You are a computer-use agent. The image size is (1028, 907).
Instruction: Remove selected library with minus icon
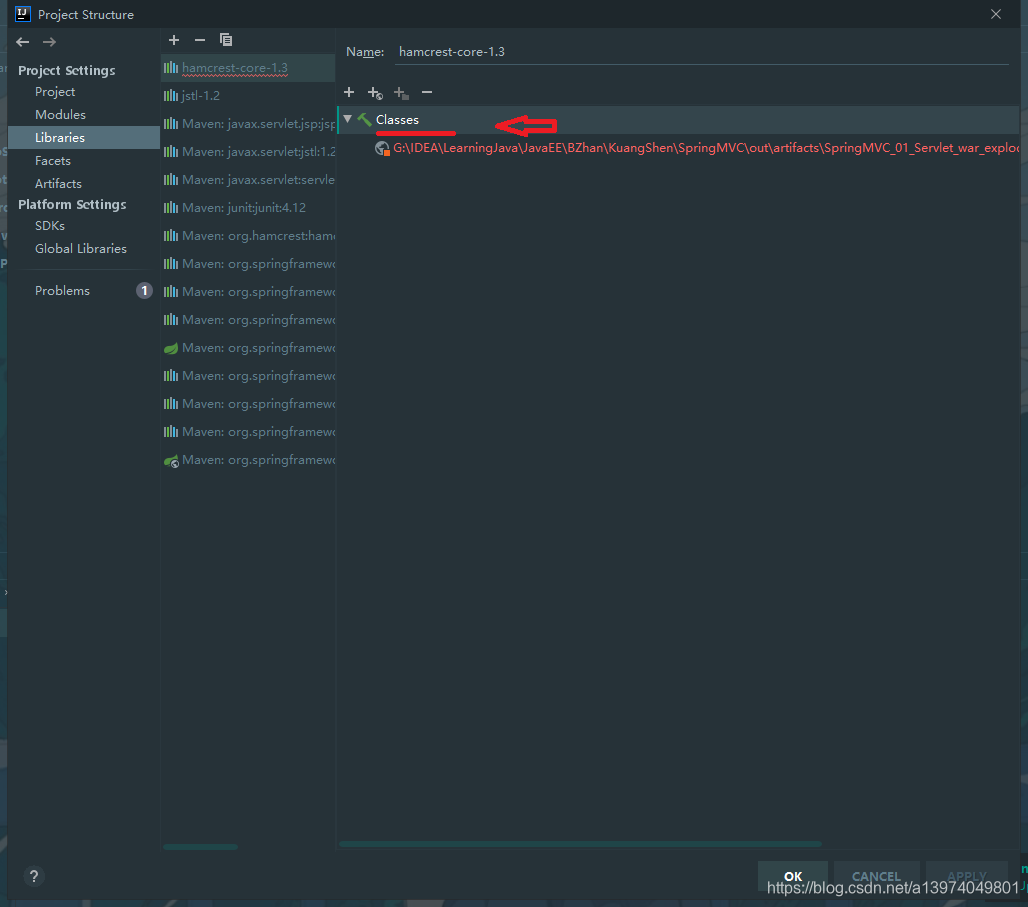pos(200,40)
